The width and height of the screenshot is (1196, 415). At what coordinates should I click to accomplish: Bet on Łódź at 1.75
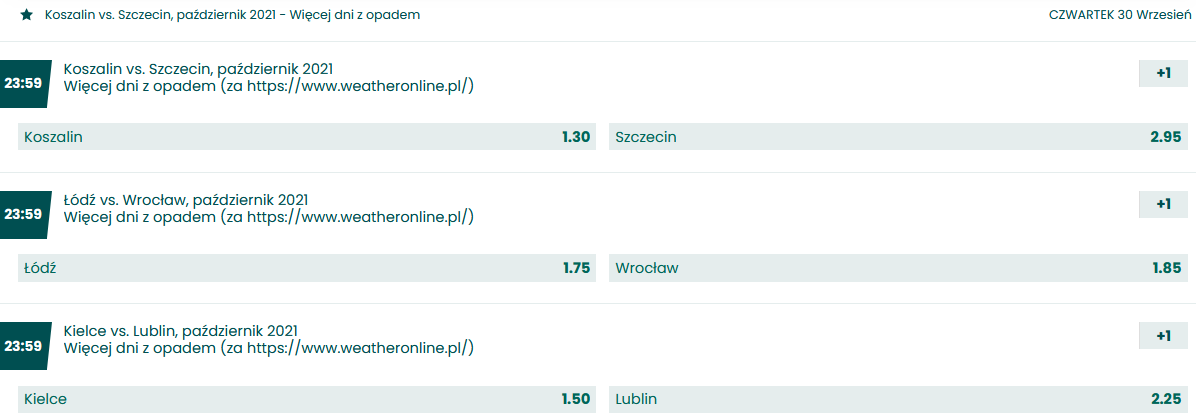tap(306, 268)
